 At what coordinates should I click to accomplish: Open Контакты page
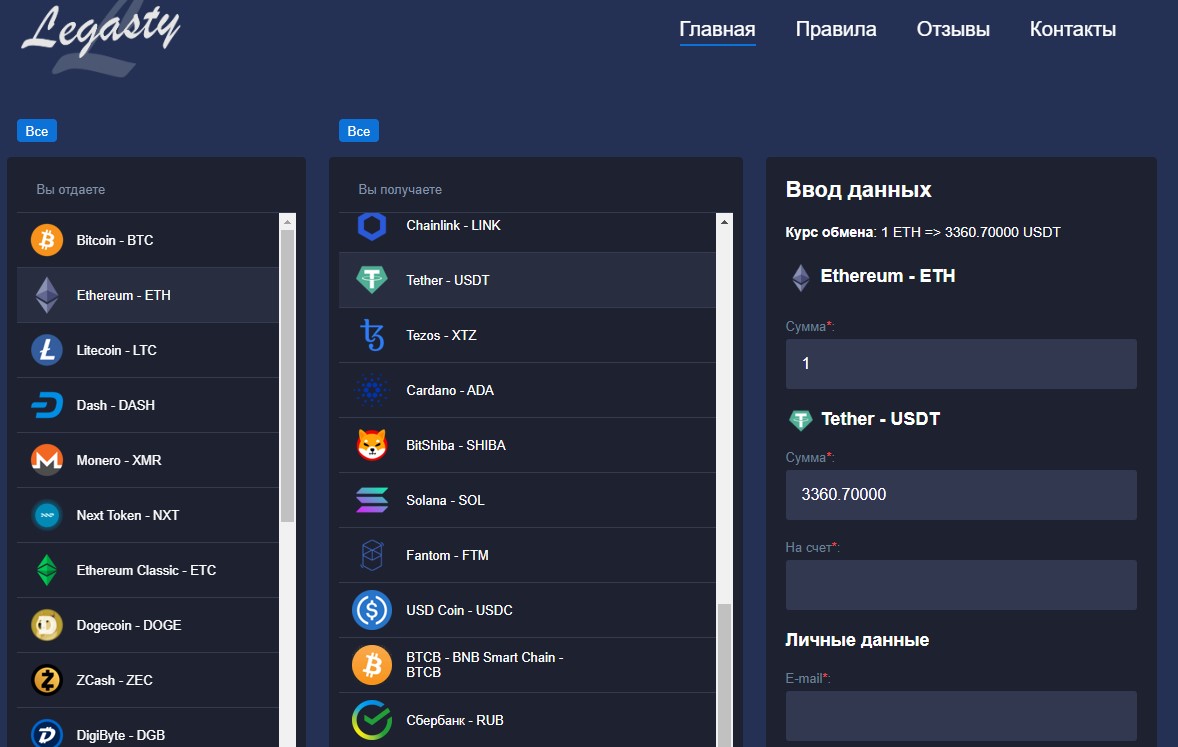[x=1073, y=29]
